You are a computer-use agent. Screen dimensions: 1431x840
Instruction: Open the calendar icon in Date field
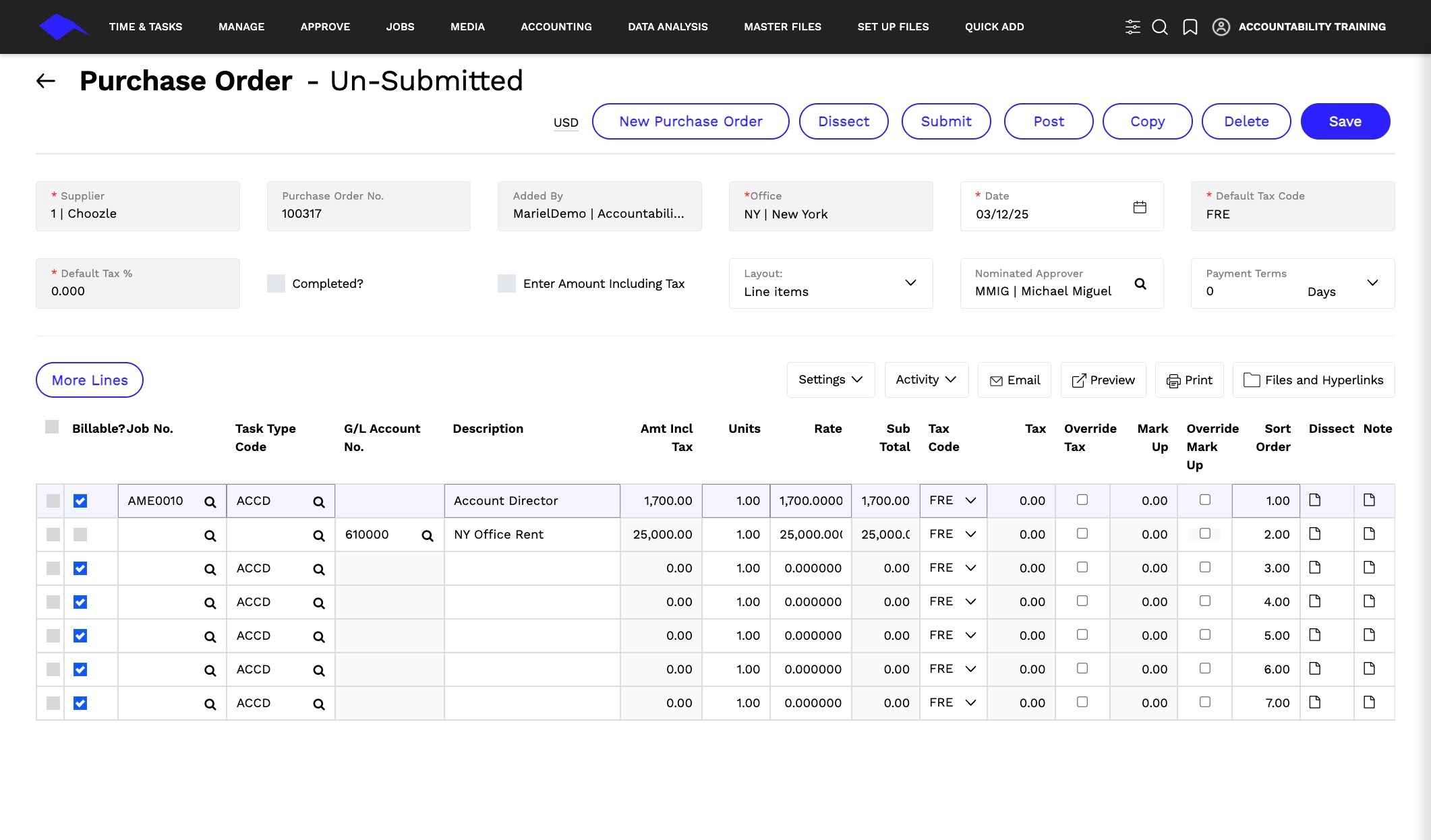(x=1140, y=207)
